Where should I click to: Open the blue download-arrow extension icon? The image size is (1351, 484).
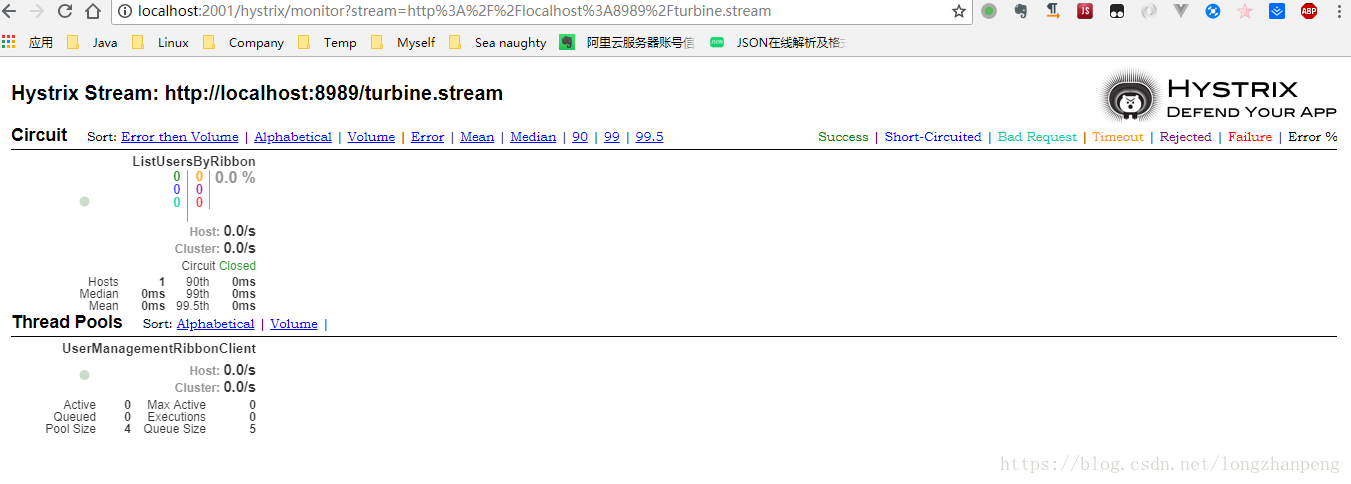pyautogui.click(x=1277, y=11)
